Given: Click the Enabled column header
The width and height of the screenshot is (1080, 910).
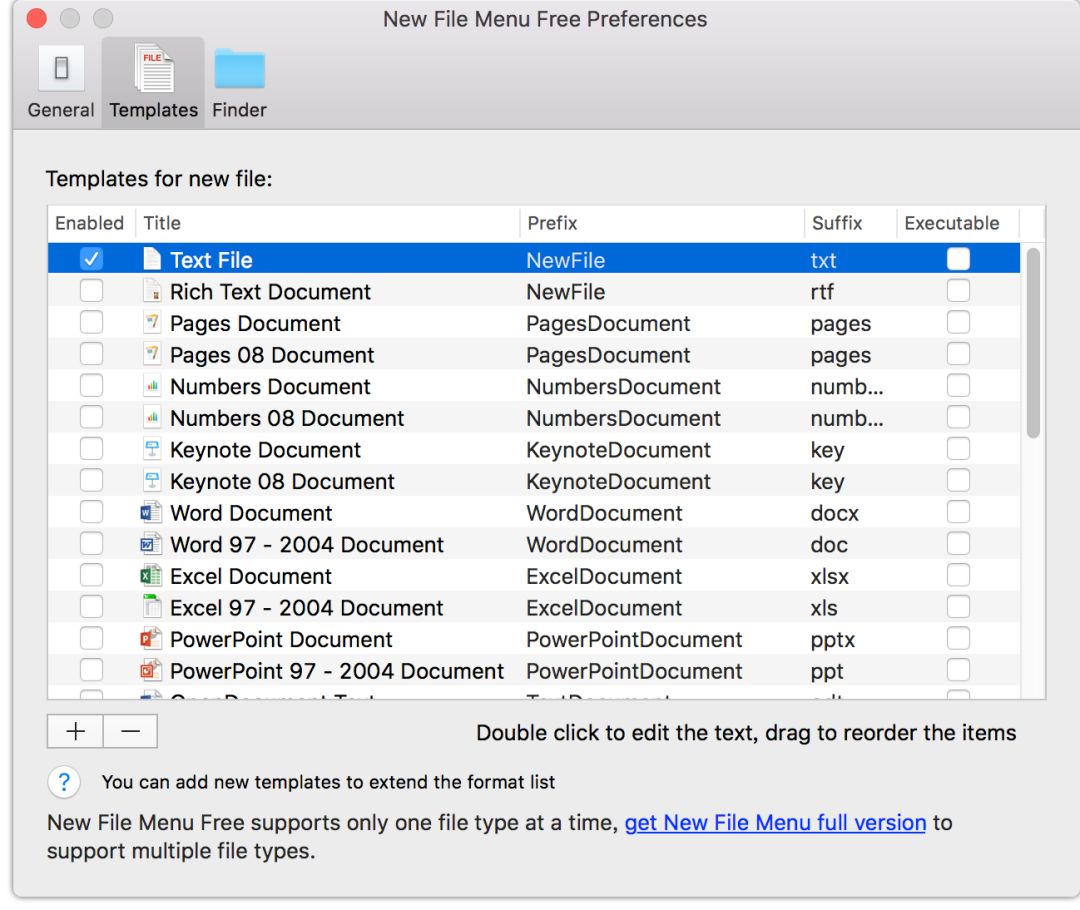Looking at the screenshot, I should point(91,223).
